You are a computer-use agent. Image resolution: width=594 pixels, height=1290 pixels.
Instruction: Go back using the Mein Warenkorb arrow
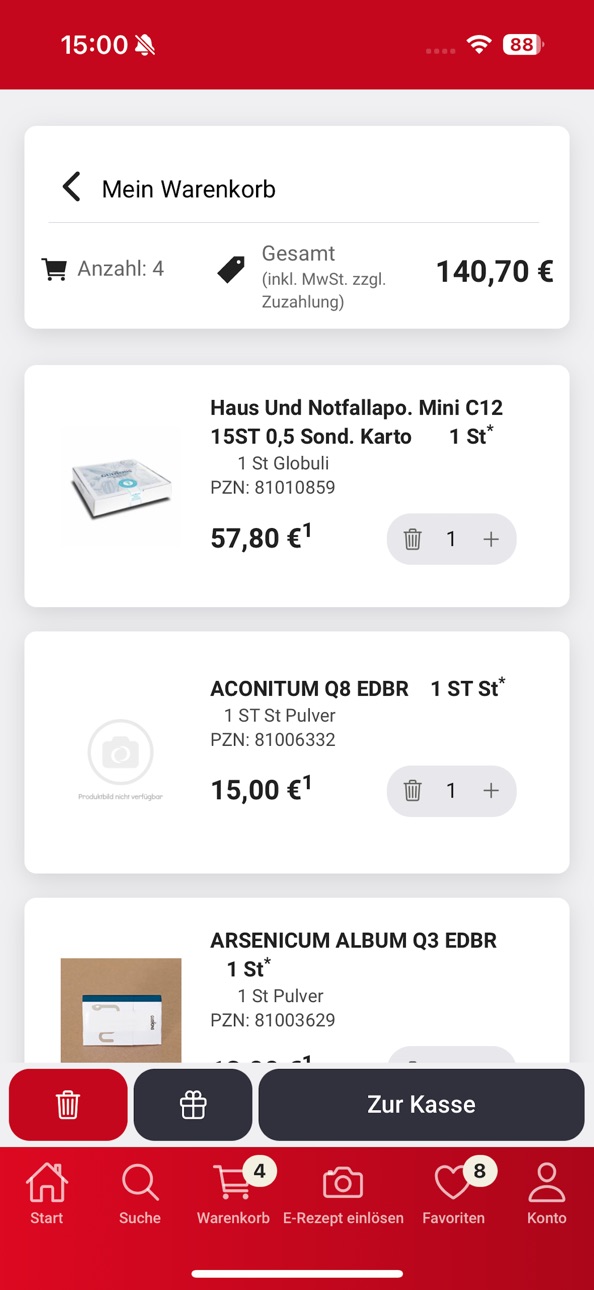71,187
